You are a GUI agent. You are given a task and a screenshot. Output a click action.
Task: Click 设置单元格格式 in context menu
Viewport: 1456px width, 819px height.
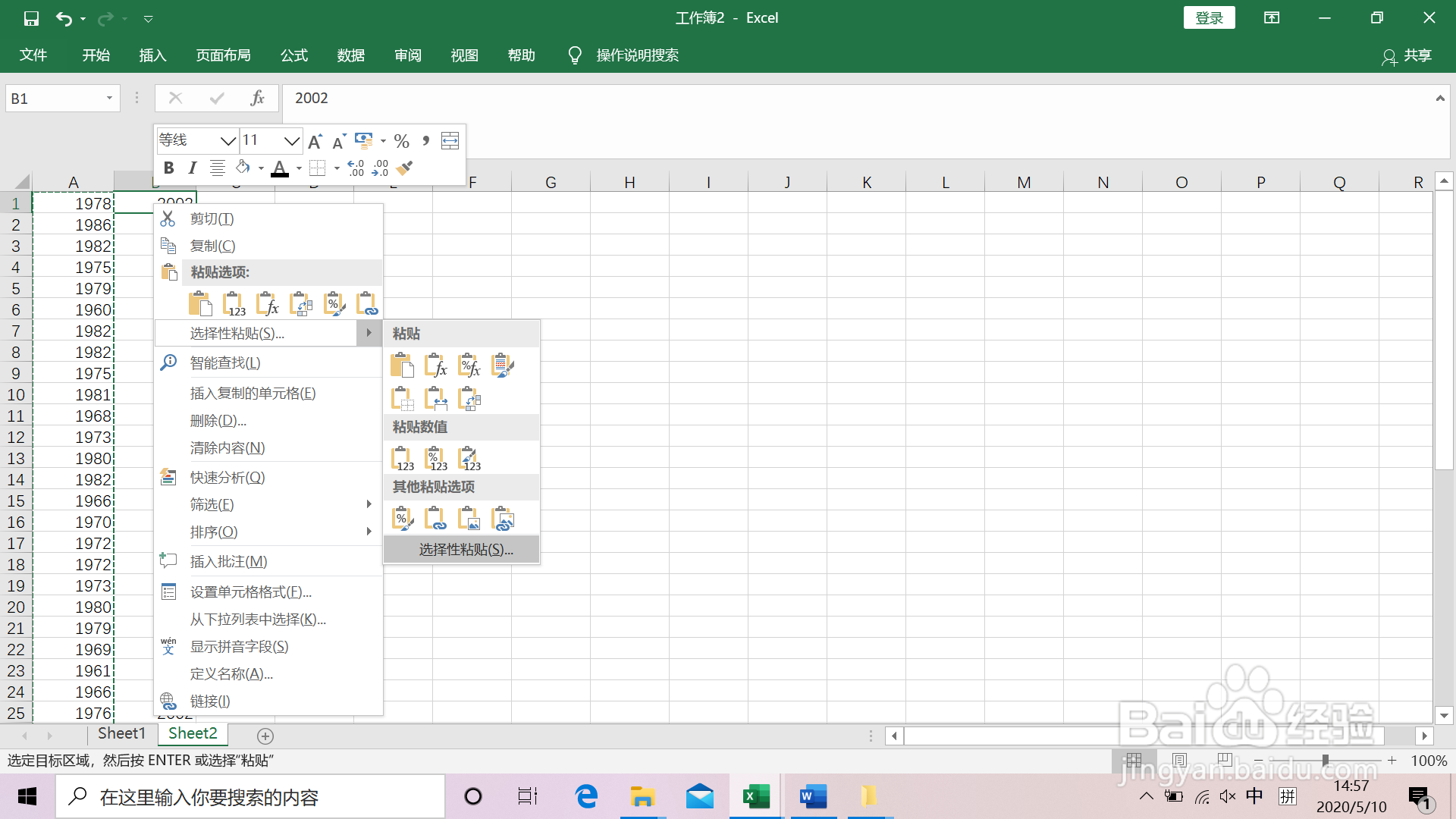250,592
